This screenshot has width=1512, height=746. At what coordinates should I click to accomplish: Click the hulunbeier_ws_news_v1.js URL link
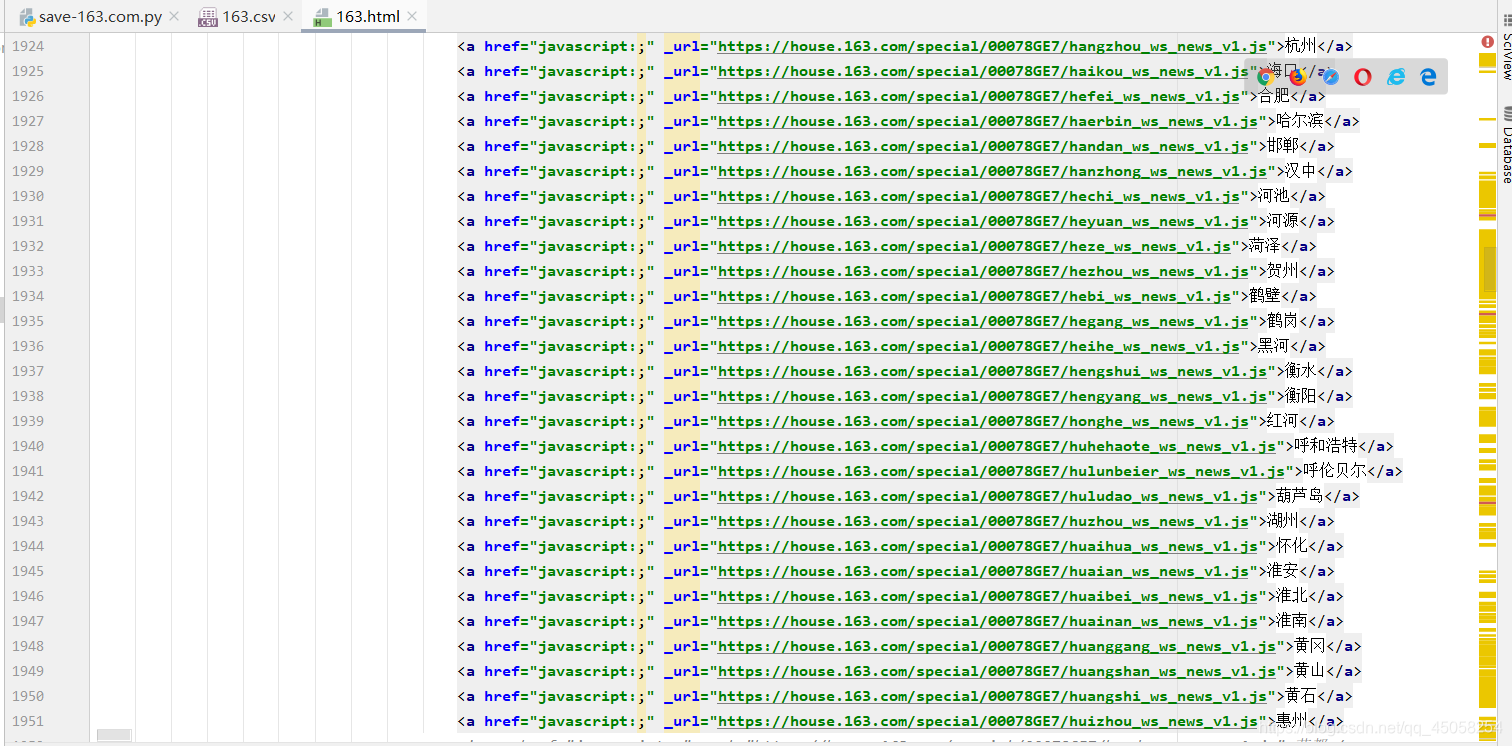[1001, 471]
